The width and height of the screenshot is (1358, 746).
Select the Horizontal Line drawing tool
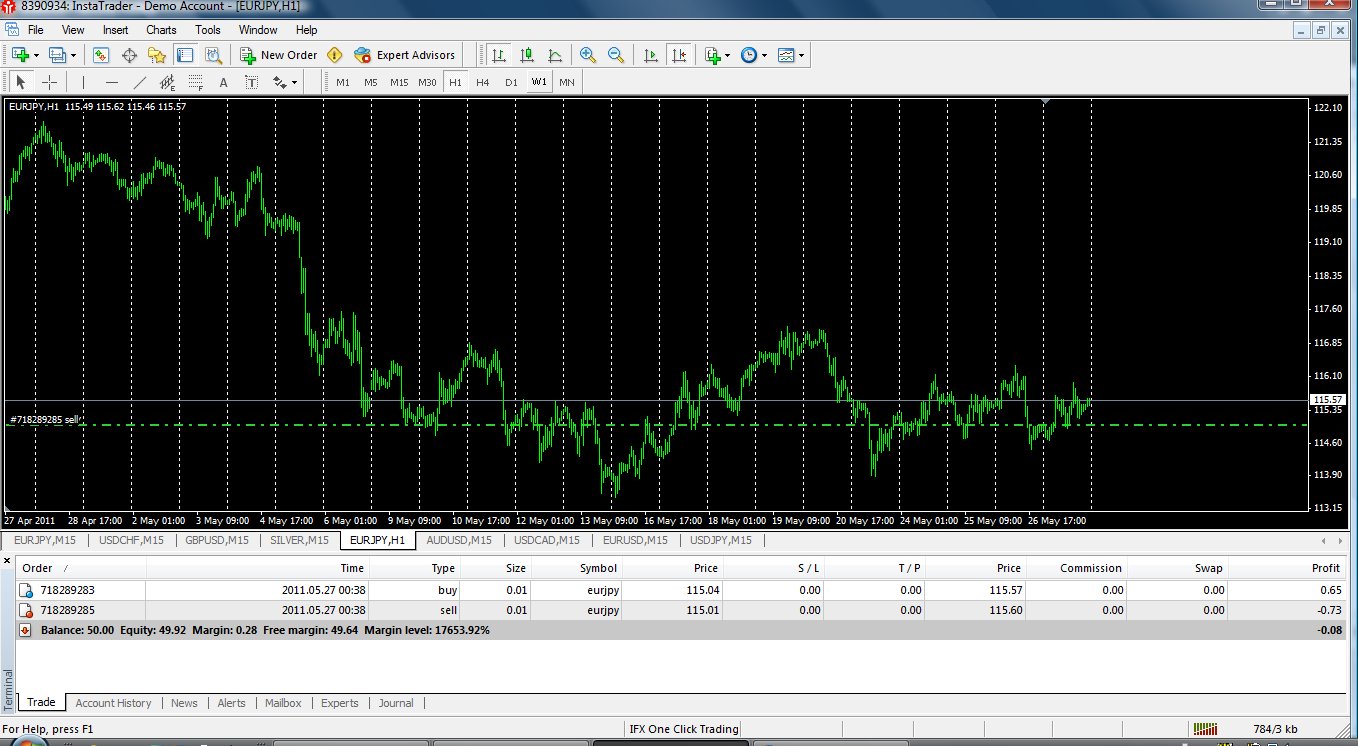point(111,82)
